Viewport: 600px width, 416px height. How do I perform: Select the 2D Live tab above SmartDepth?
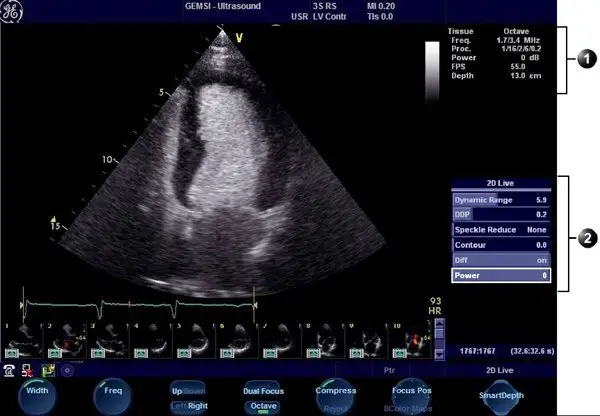(500, 370)
